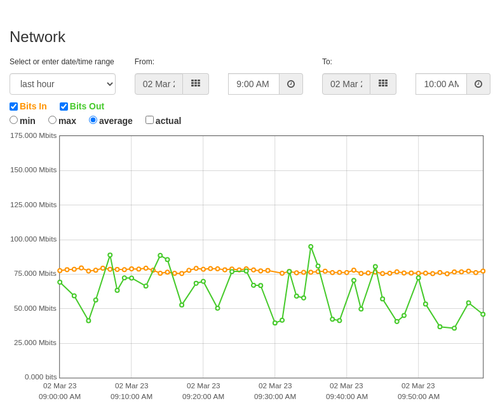The image size is (500, 403).
Task: Click the 0.000 bits axis label
Action: 41,377
